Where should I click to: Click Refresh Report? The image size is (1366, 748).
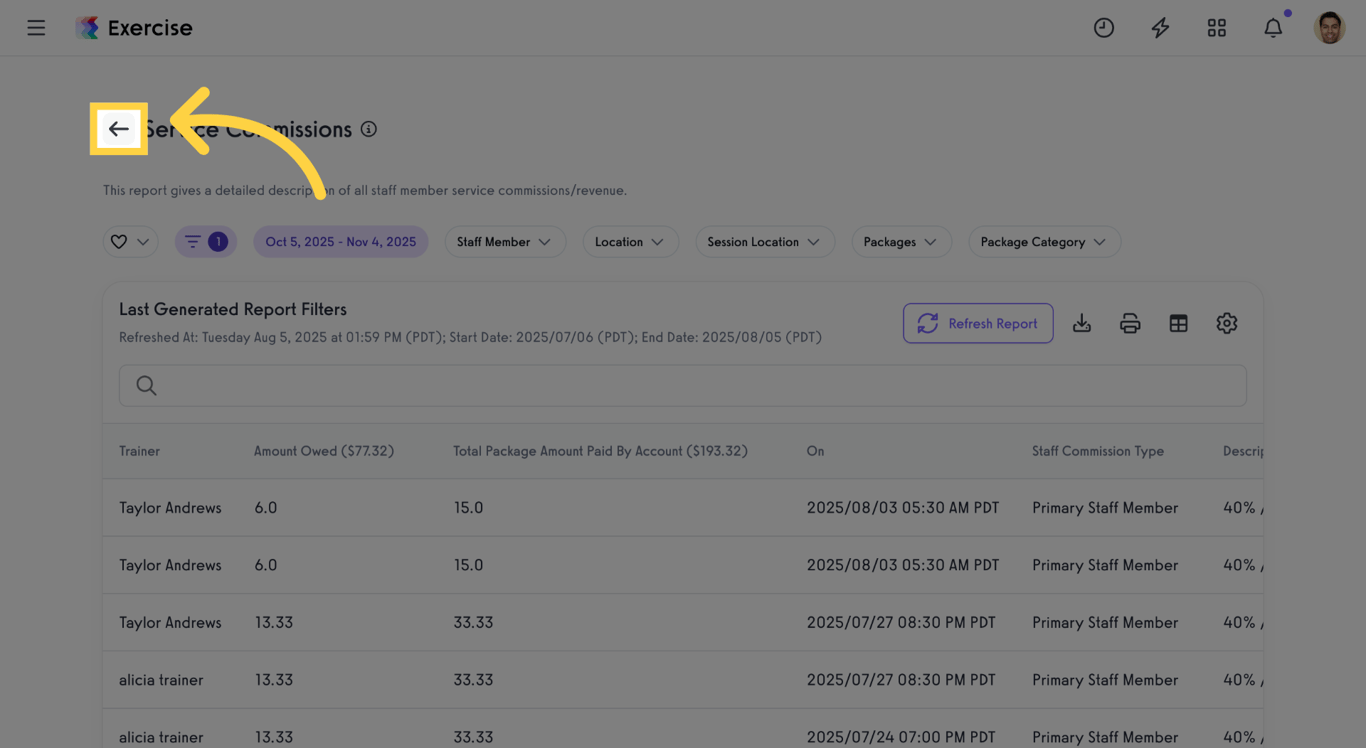(x=978, y=323)
